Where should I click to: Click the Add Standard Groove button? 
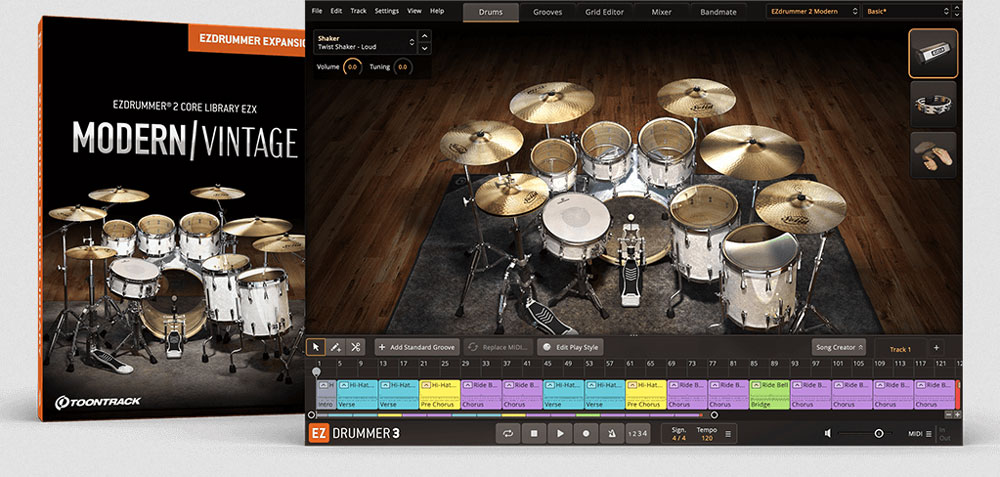pos(417,347)
